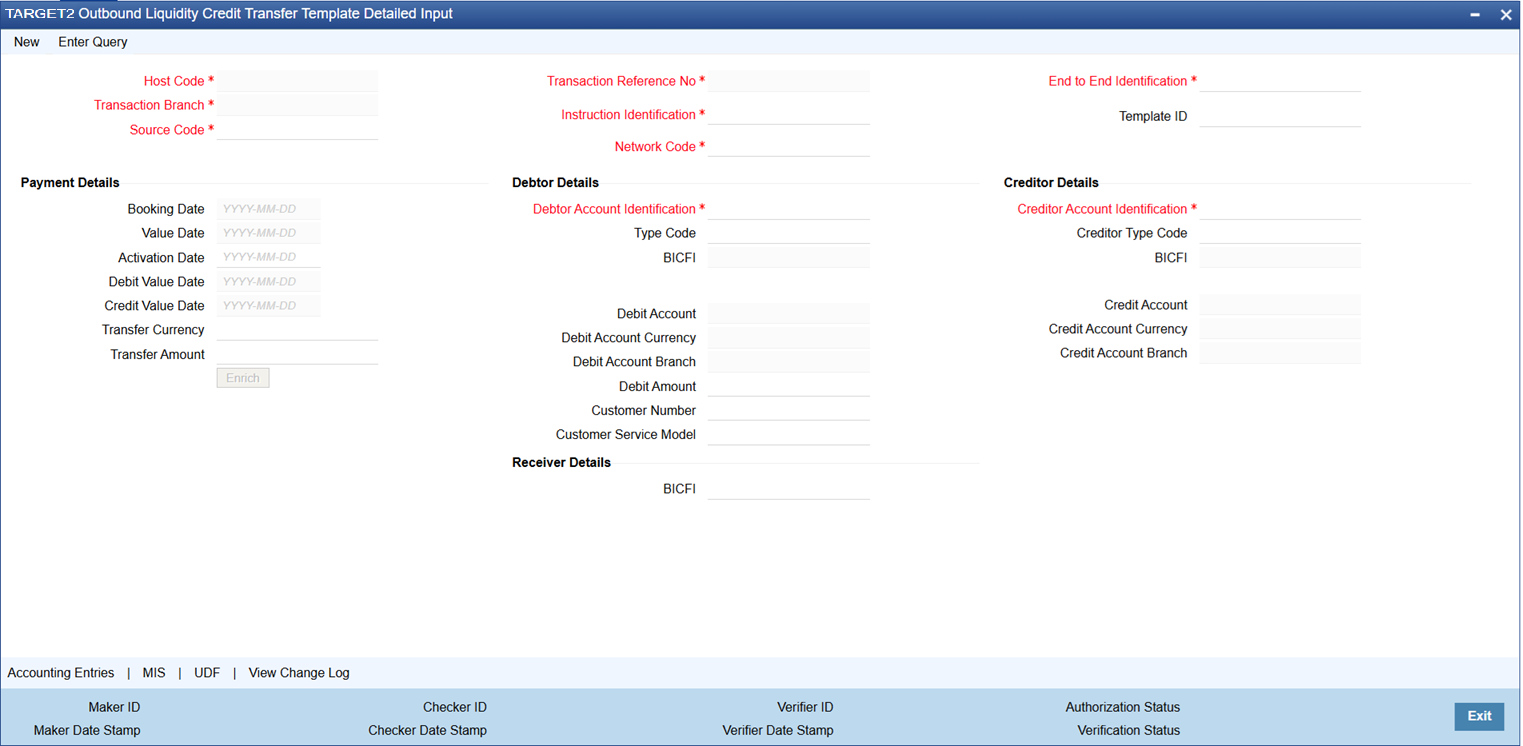This screenshot has width=1523, height=746.
Task: Focus the Transfer Amount field
Action: point(297,354)
